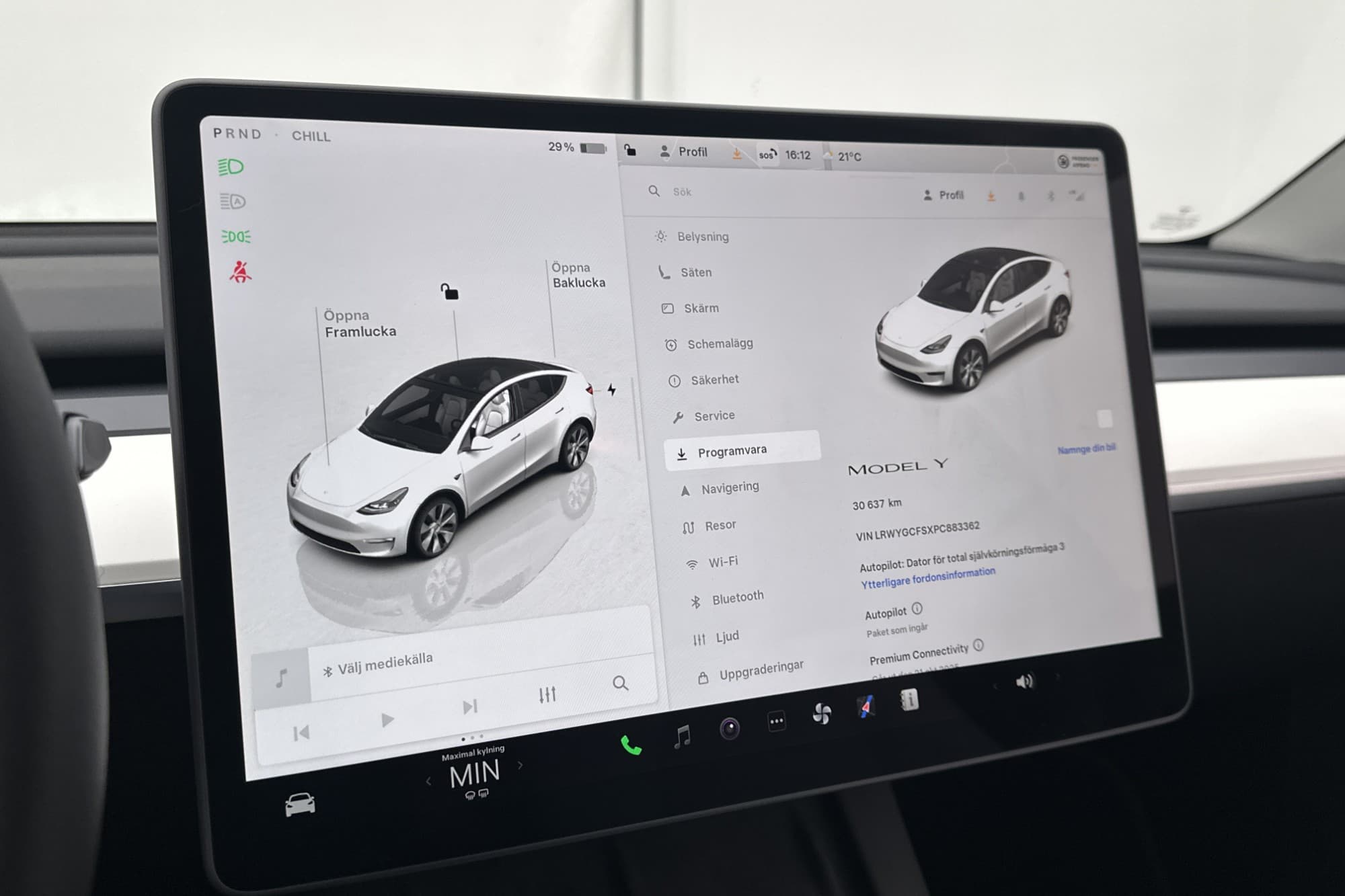Tap the status bar lock icon
The height and width of the screenshot is (896, 1345).
[630, 150]
